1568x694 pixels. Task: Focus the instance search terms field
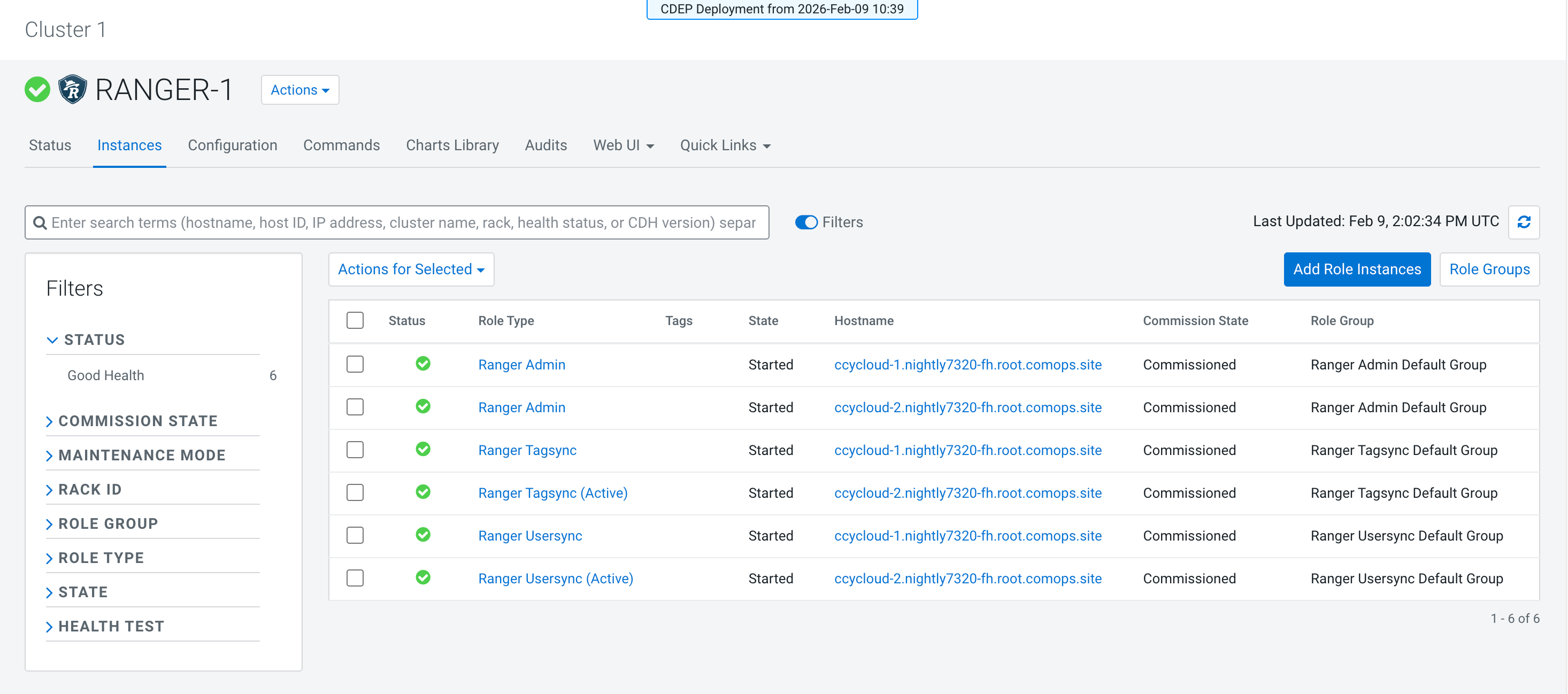[402, 223]
